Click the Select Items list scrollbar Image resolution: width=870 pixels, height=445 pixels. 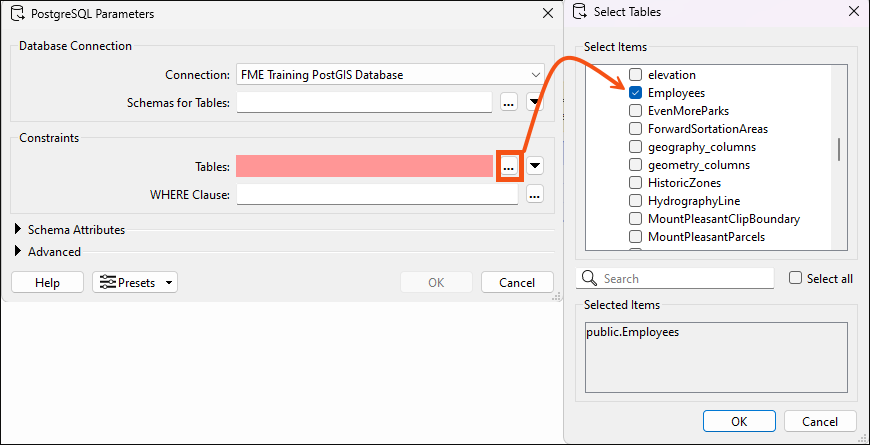839,150
